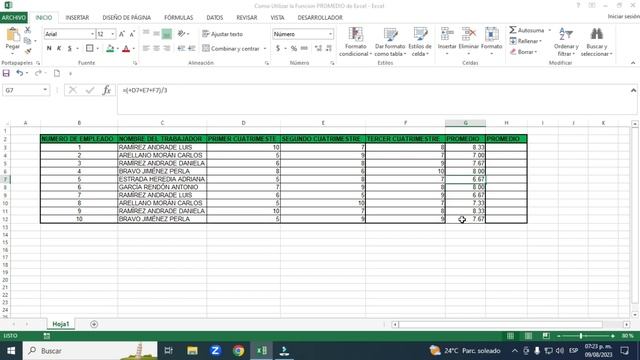Click the Cortar (cut) scissors icon
640x360 pixels.
27,30
